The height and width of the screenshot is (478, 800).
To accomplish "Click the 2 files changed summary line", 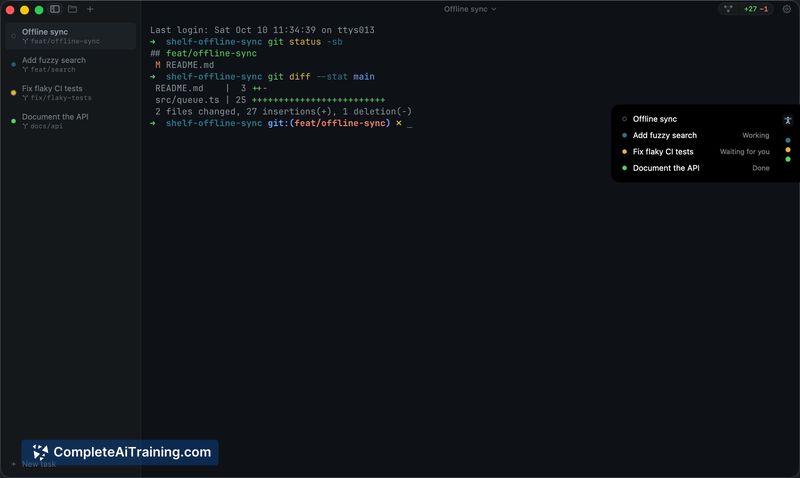I will [283, 111].
